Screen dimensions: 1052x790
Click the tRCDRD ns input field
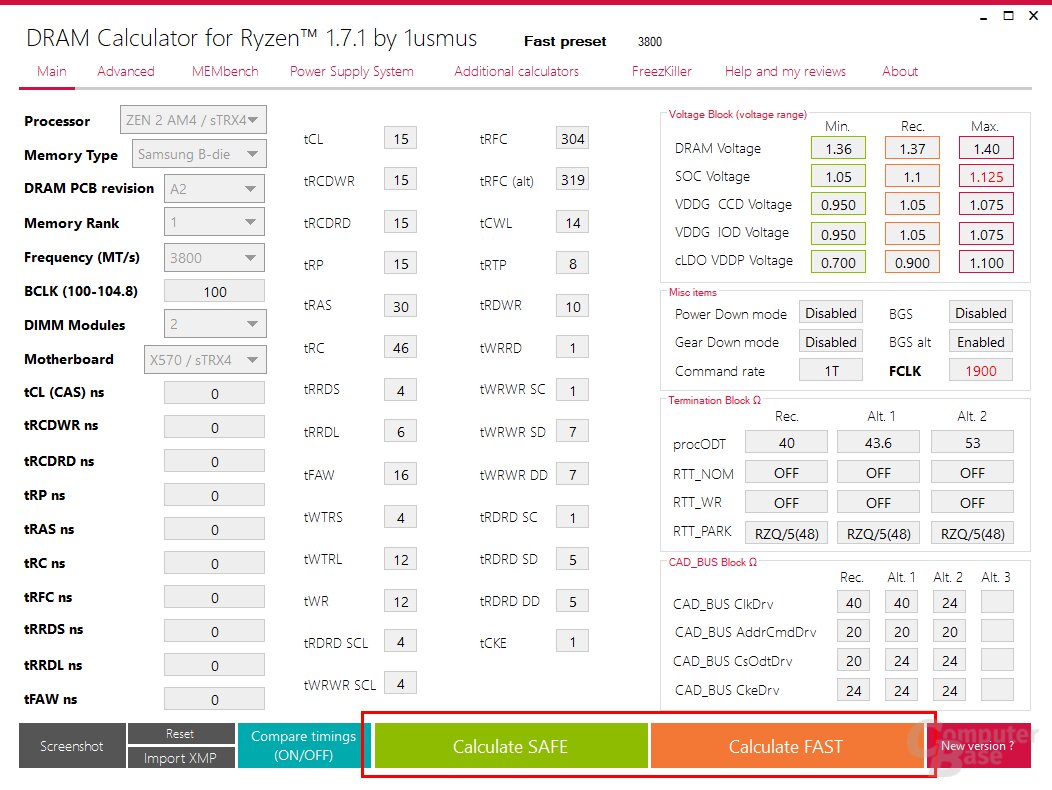point(215,461)
